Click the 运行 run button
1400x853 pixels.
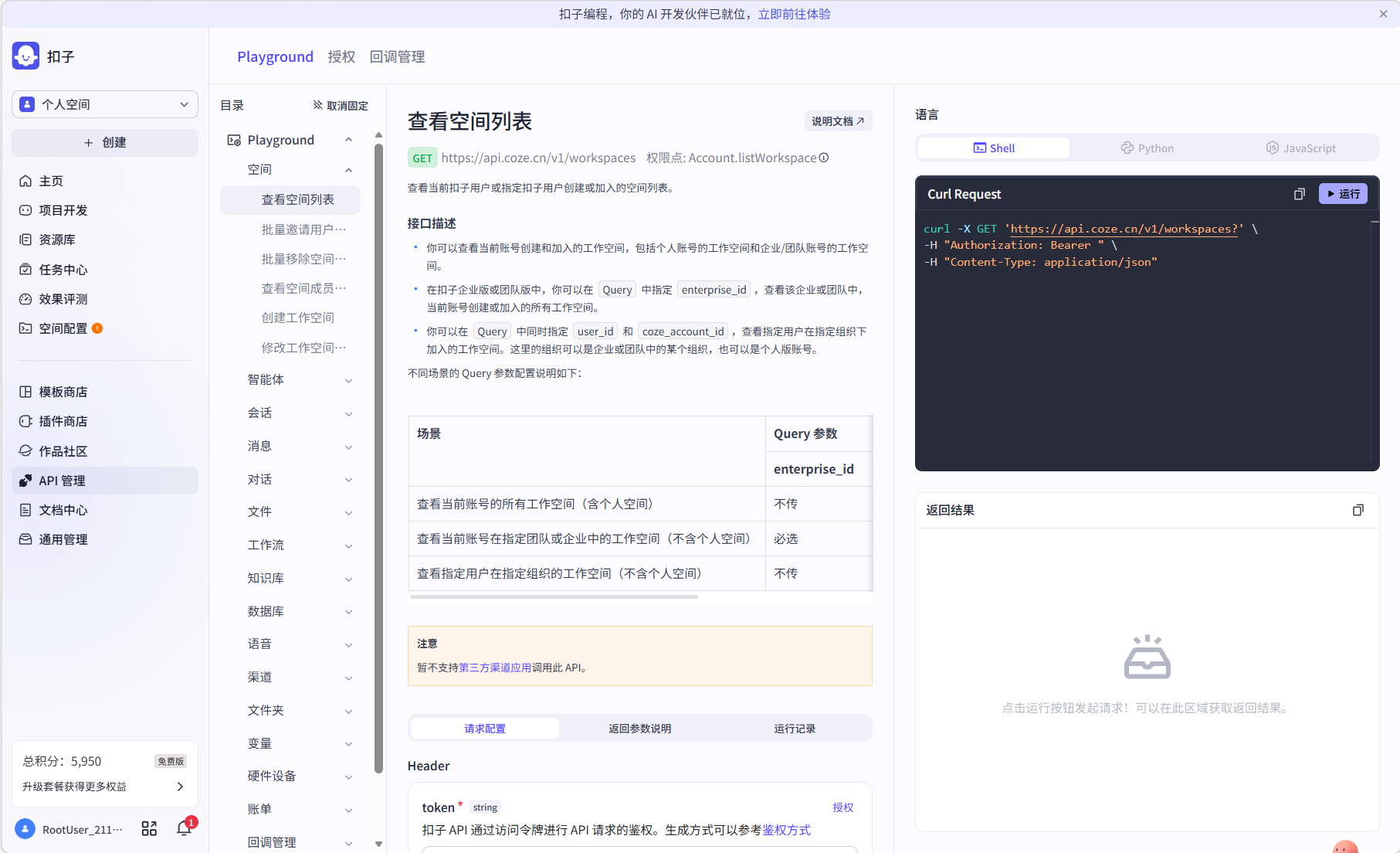1343,194
